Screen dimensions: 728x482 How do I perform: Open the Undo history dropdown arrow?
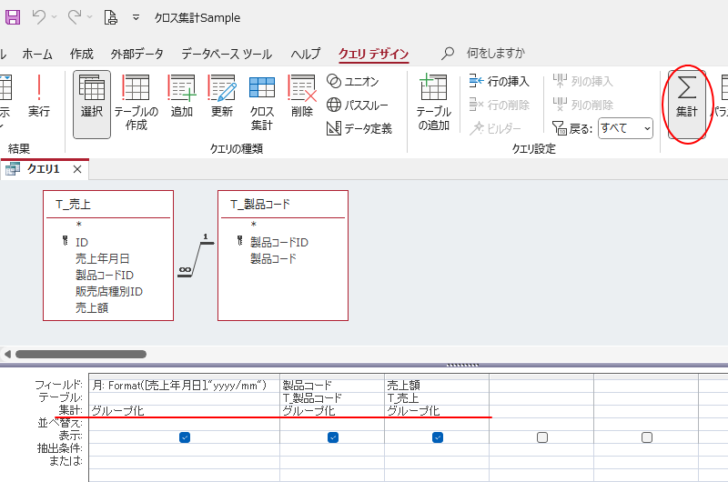point(54,17)
